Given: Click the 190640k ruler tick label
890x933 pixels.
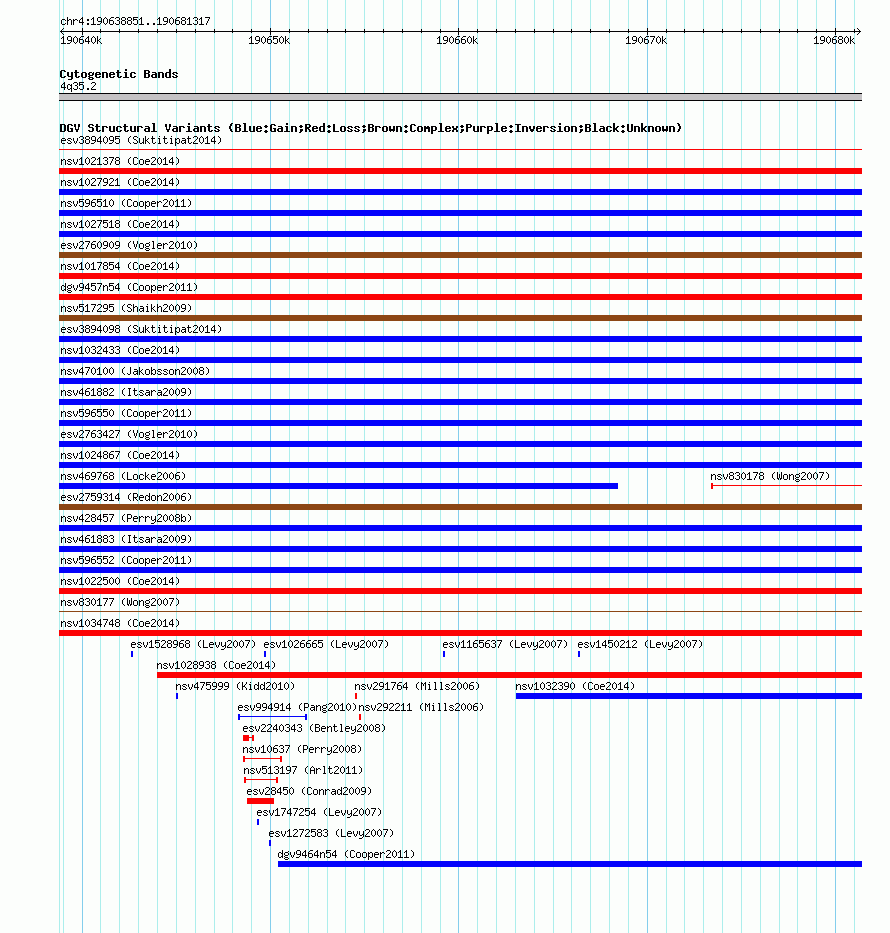Looking at the screenshot, I should pos(81,40).
